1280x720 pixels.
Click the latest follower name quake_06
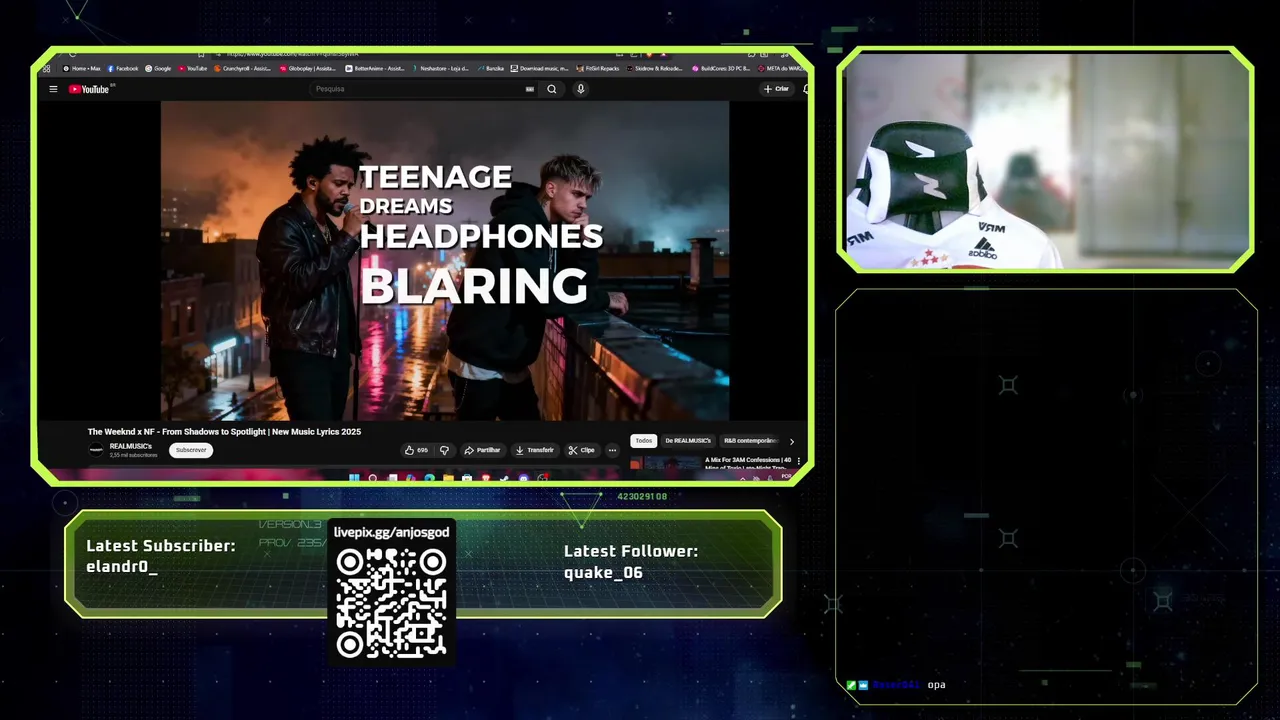click(603, 573)
